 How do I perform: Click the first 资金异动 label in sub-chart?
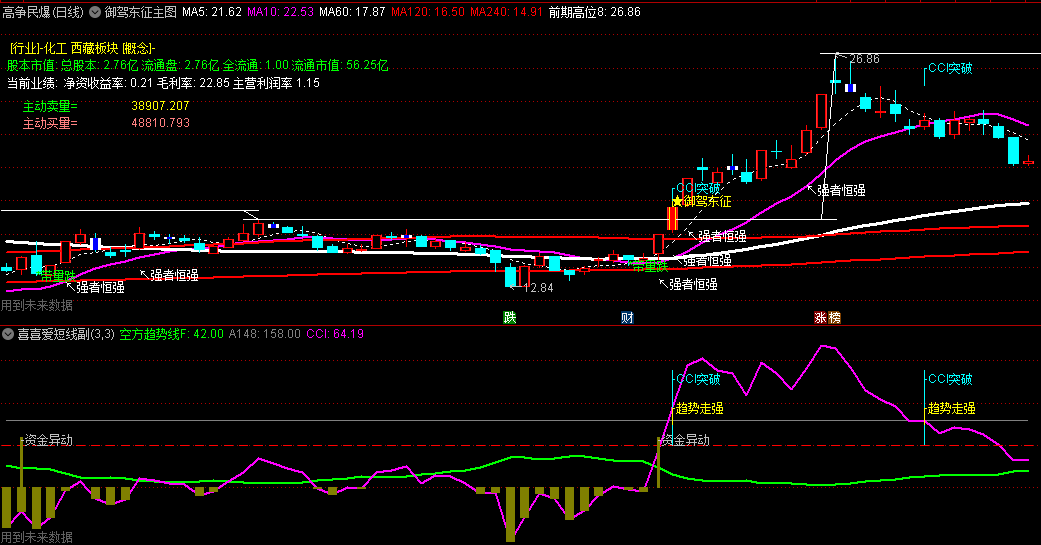[x=48, y=440]
